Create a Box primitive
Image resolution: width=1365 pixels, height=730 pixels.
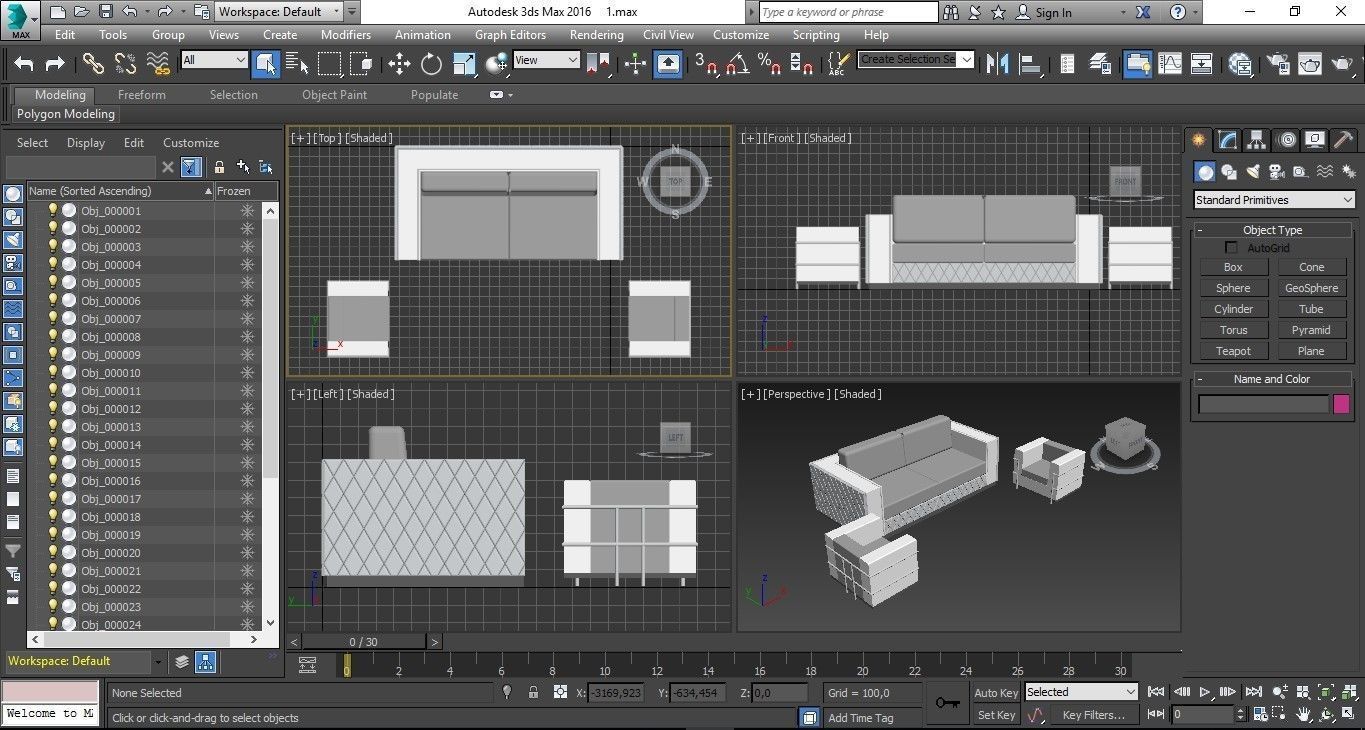point(1233,267)
